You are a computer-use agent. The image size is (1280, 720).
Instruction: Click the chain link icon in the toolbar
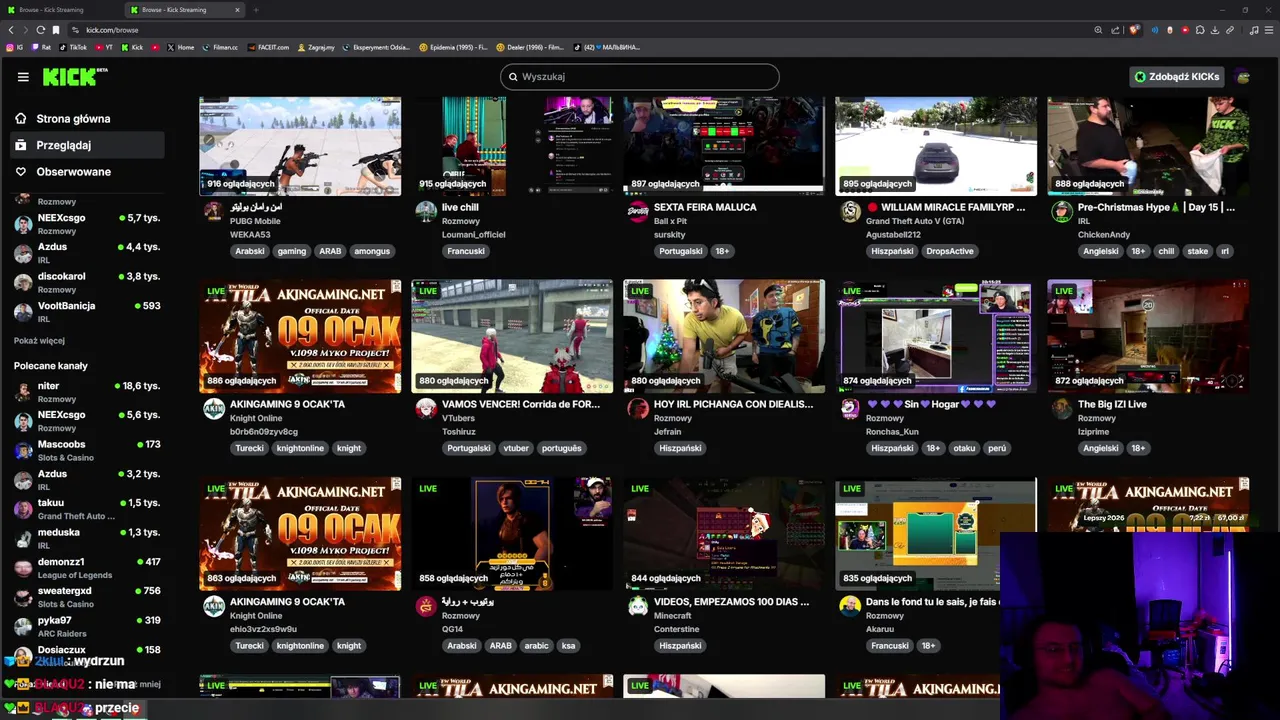tap(1230, 30)
